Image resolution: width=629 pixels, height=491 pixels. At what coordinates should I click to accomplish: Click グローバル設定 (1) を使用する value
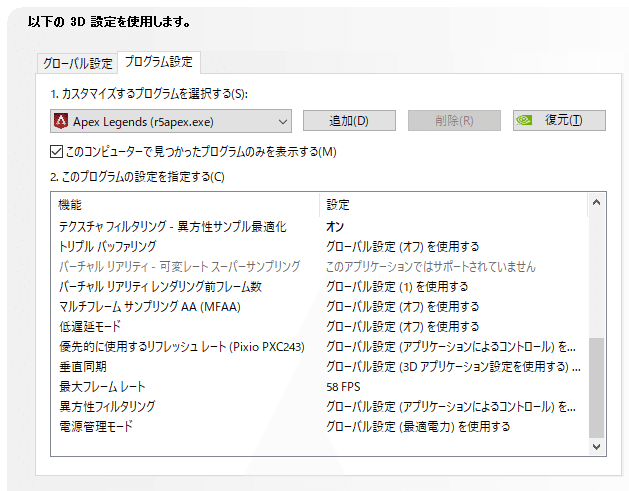click(x=397, y=286)
